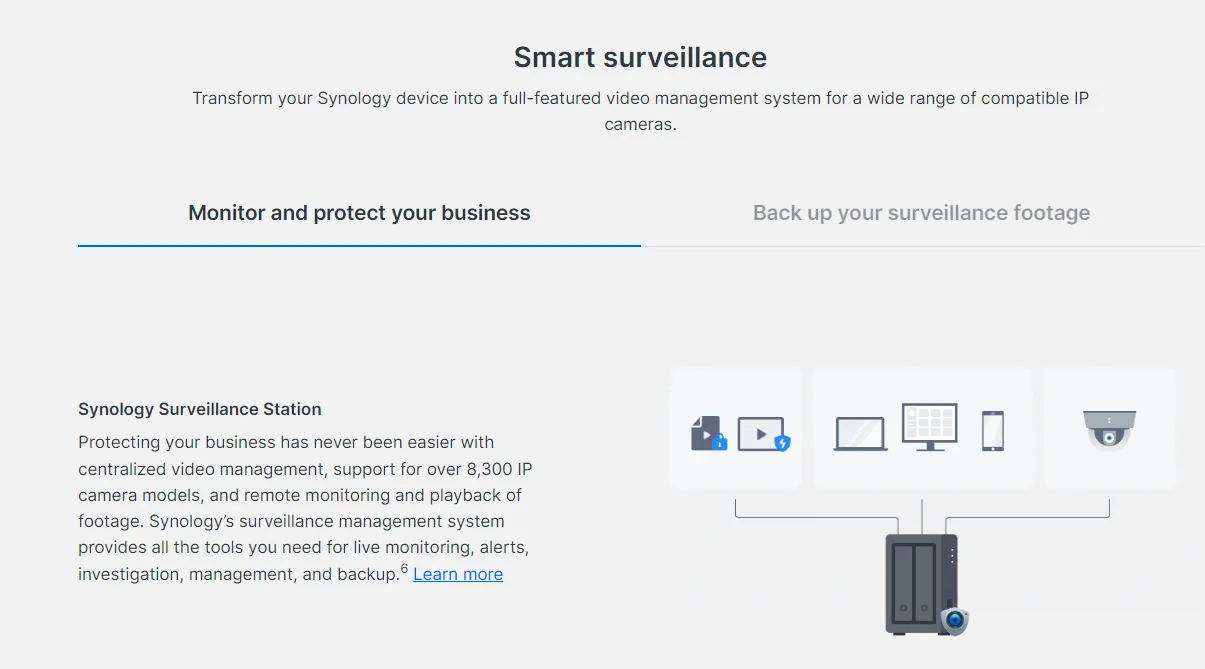Screen dimensions: 1205x669
Task: Click the monitor with camera grid icon
Action: (929, 427)
